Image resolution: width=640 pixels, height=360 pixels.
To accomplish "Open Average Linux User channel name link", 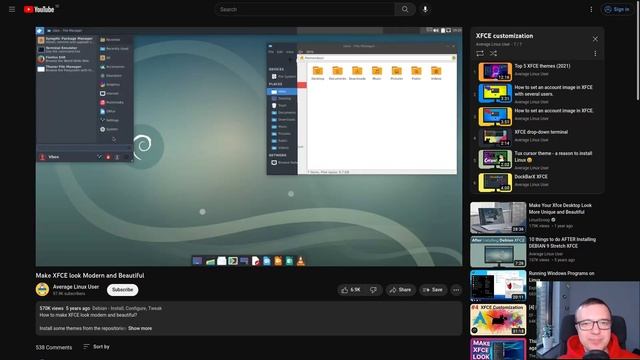I will click(x=76, y=287).
